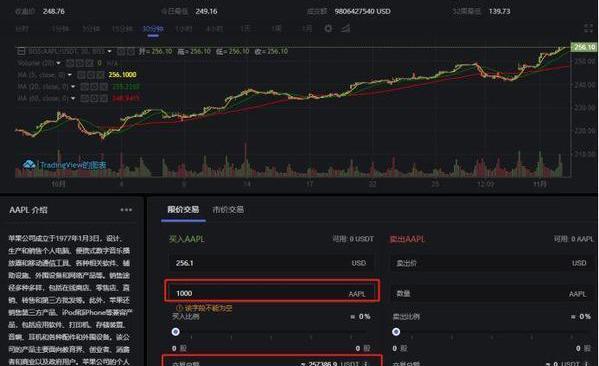Expand the dropdown arrow beside the AAPL symbol legend

pyautogui.click(x=110, y=51)
